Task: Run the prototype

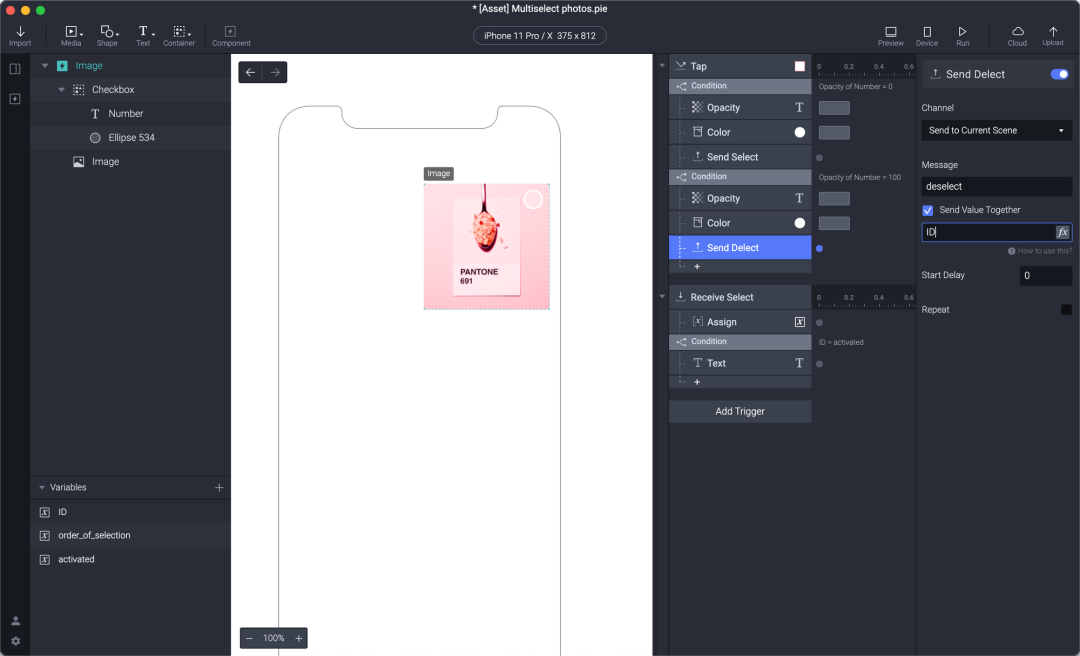Action: (x=962, y=36)
